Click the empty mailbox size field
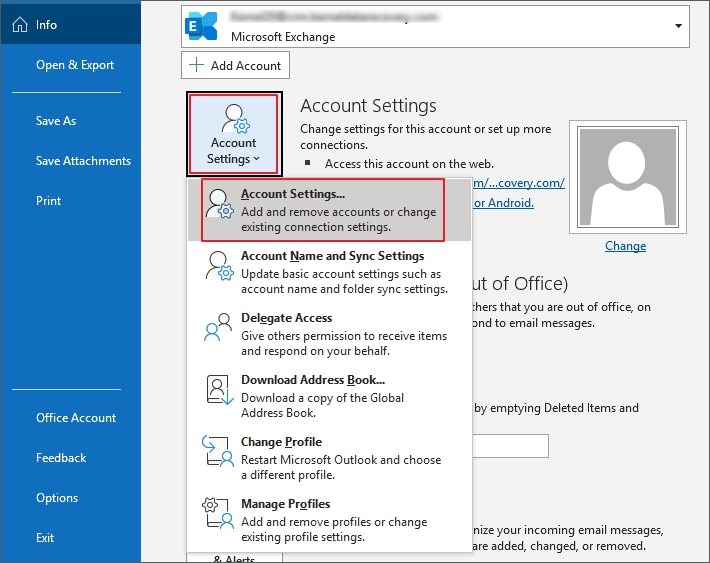Image resolution: width=710 pixels, height=563 pixels. [x=510, y=446]
